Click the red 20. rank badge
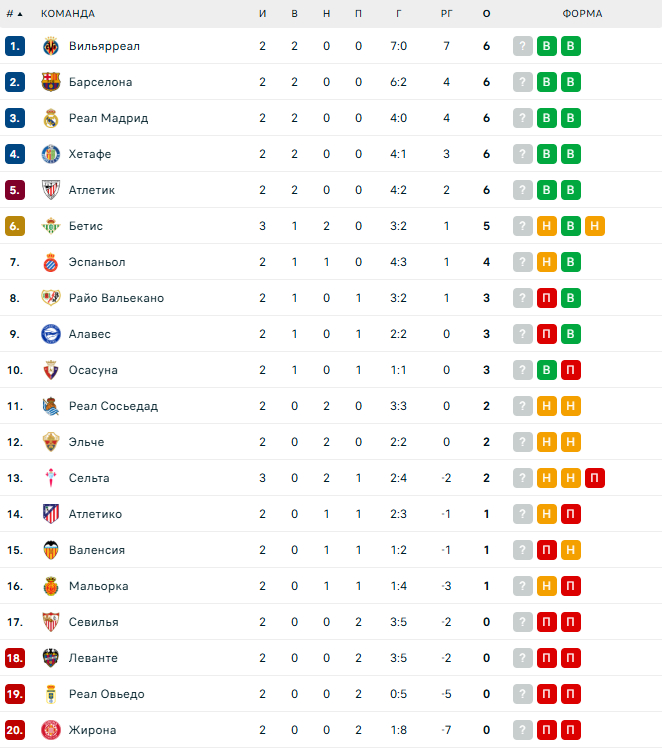This screenshot has width=662, height=748. click(x=15, y=730)
